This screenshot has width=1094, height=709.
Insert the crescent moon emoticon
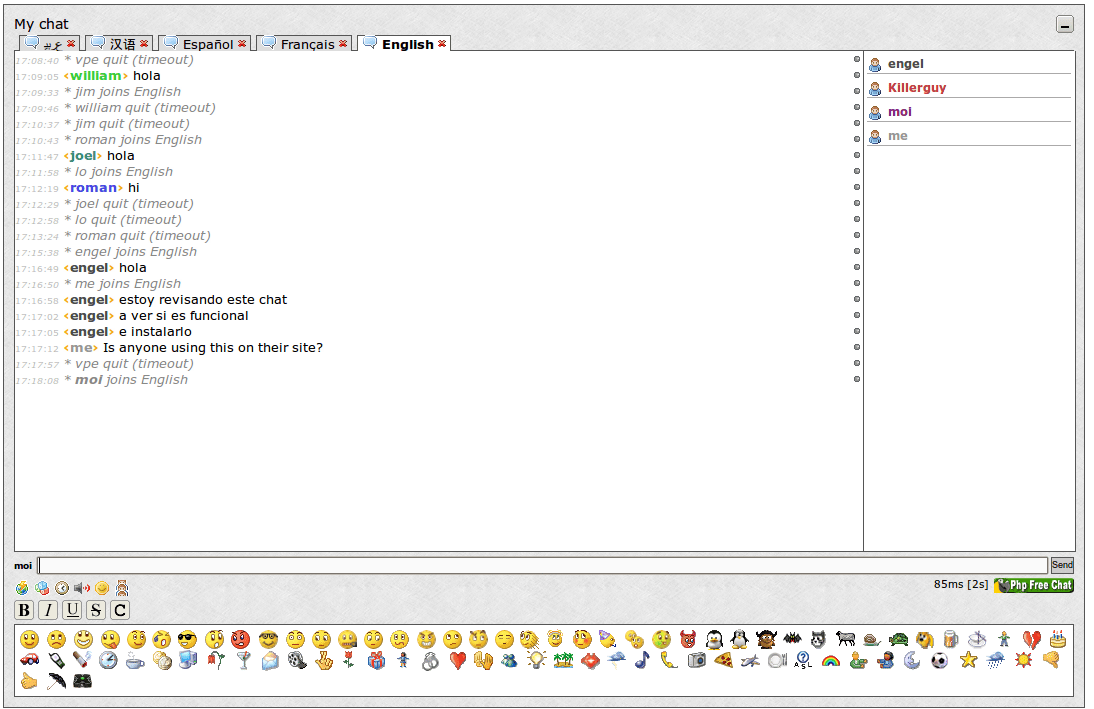(912, 660)
